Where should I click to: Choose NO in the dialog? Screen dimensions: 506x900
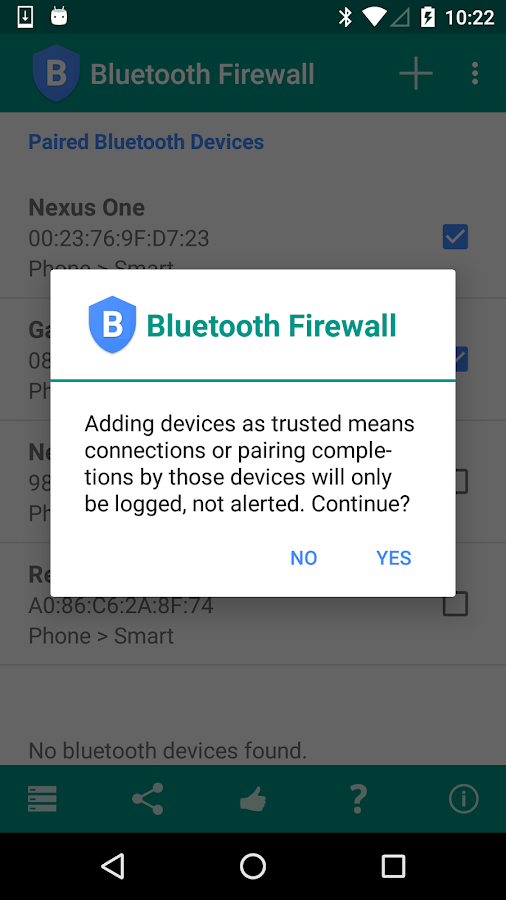pos(303,558)
